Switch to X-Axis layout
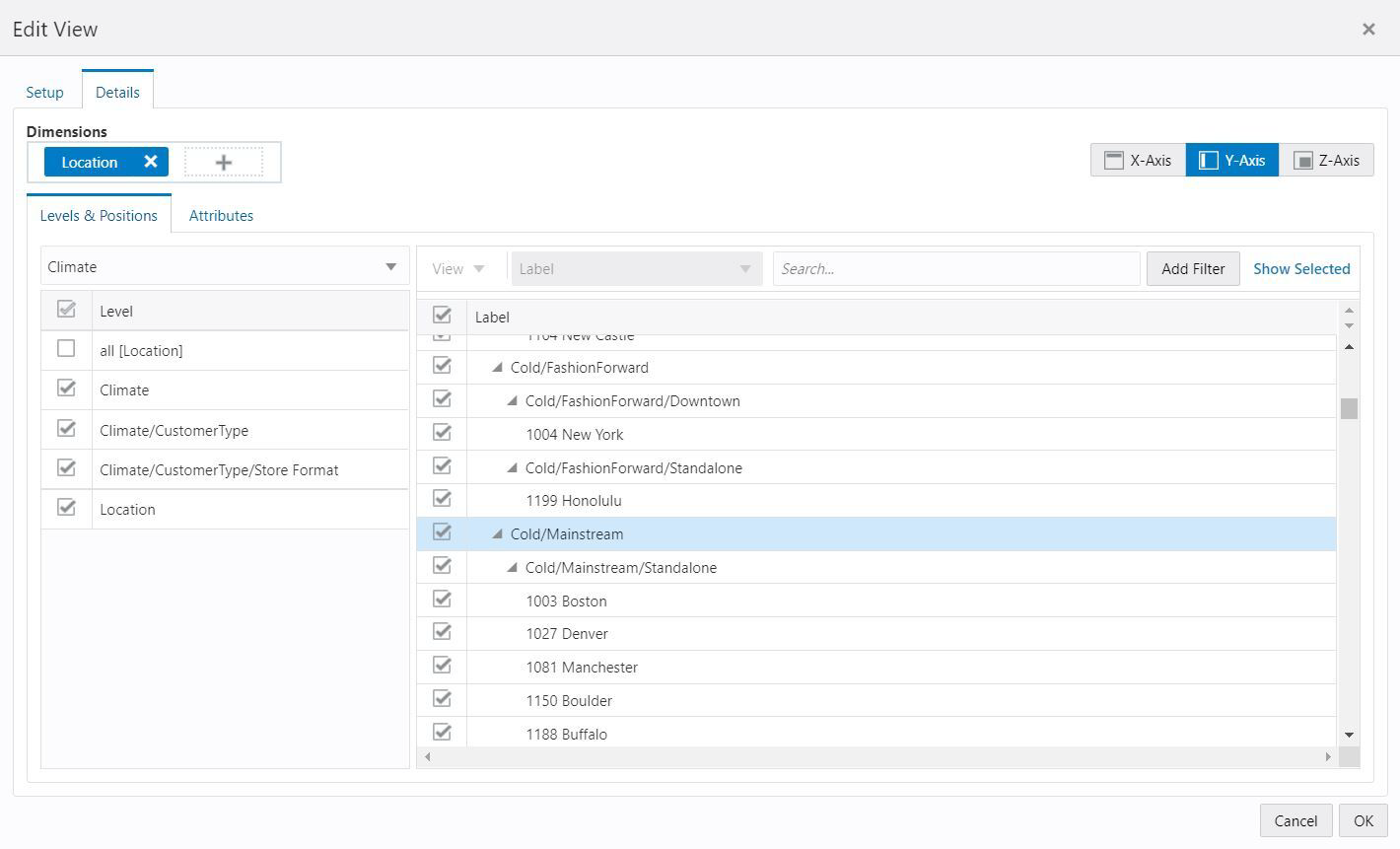This screenshot has width=1400, height=849. click(1138, 160)
